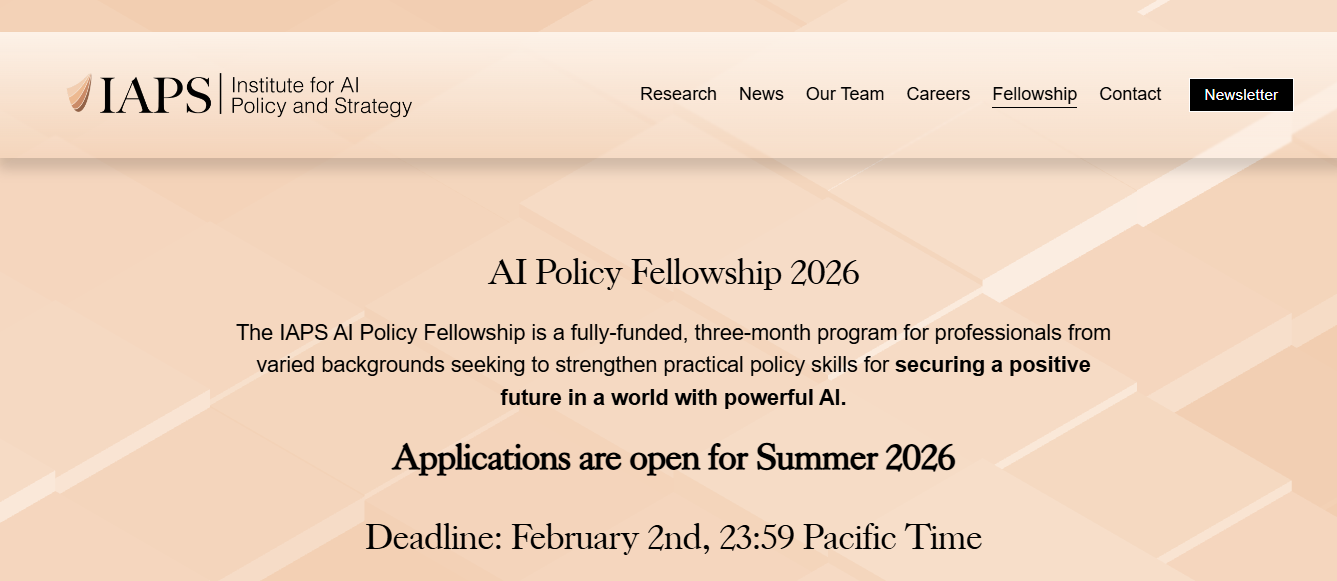Subscribe via the black Newsletter button

(x=1241, y=95)
